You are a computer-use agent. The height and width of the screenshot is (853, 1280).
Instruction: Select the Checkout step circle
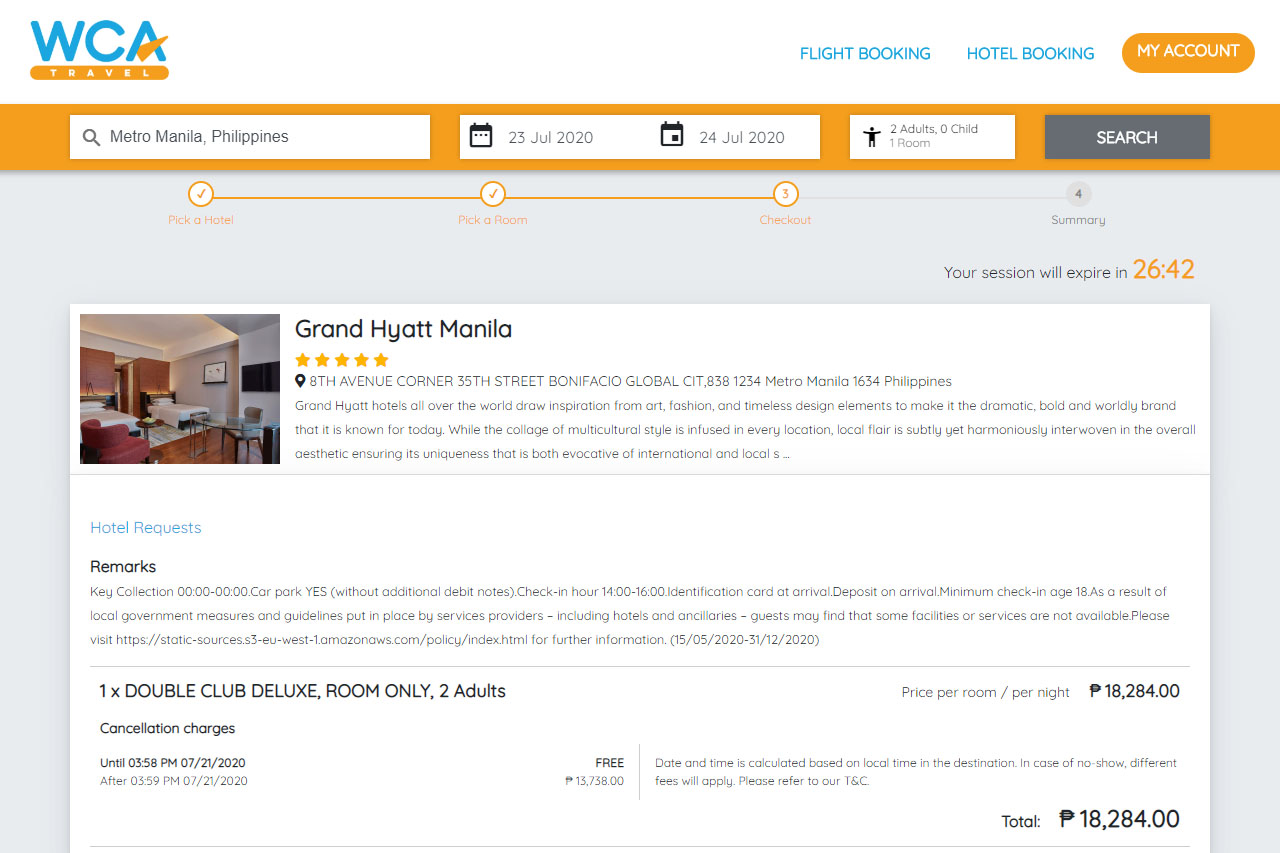(785, 194)
